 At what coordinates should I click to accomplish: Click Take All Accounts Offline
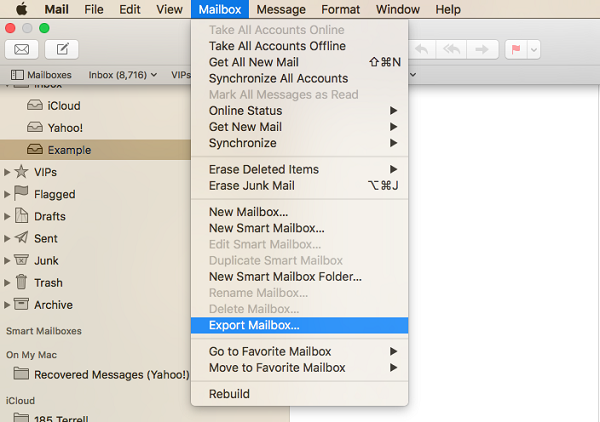[x=277, y=46]
